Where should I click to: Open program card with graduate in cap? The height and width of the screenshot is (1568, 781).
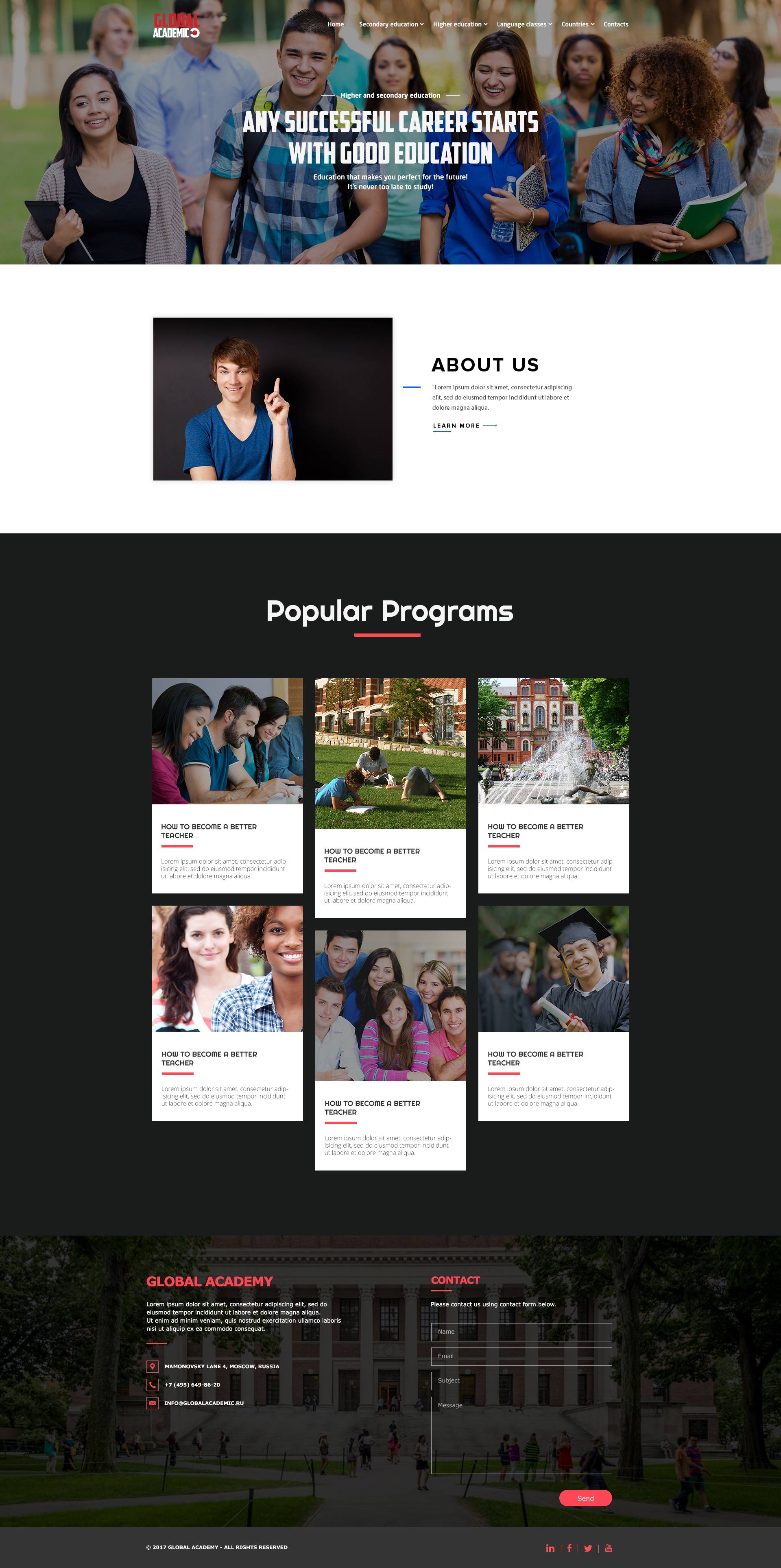coord(553,1013)
